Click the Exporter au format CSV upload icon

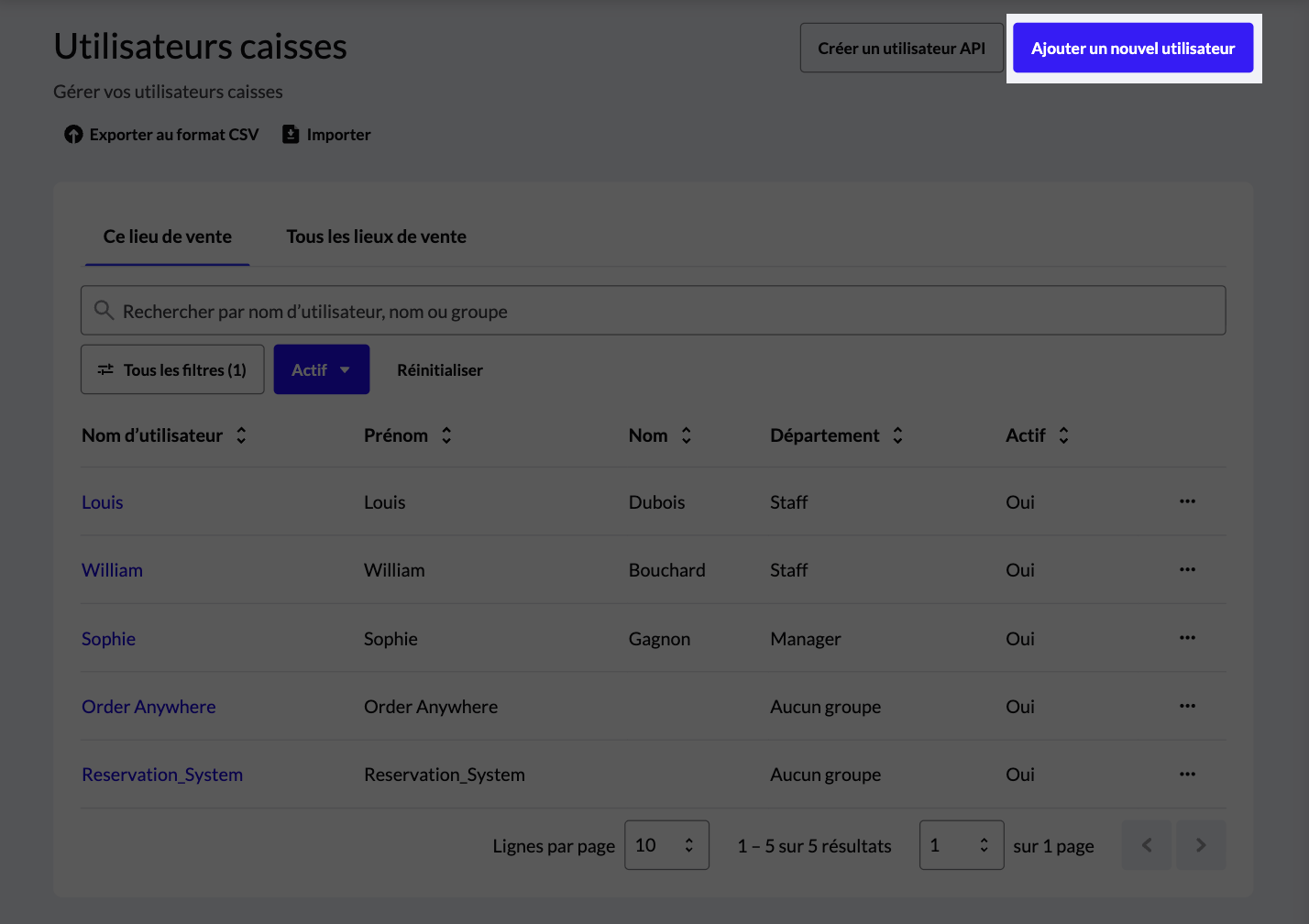click(73, 135)
